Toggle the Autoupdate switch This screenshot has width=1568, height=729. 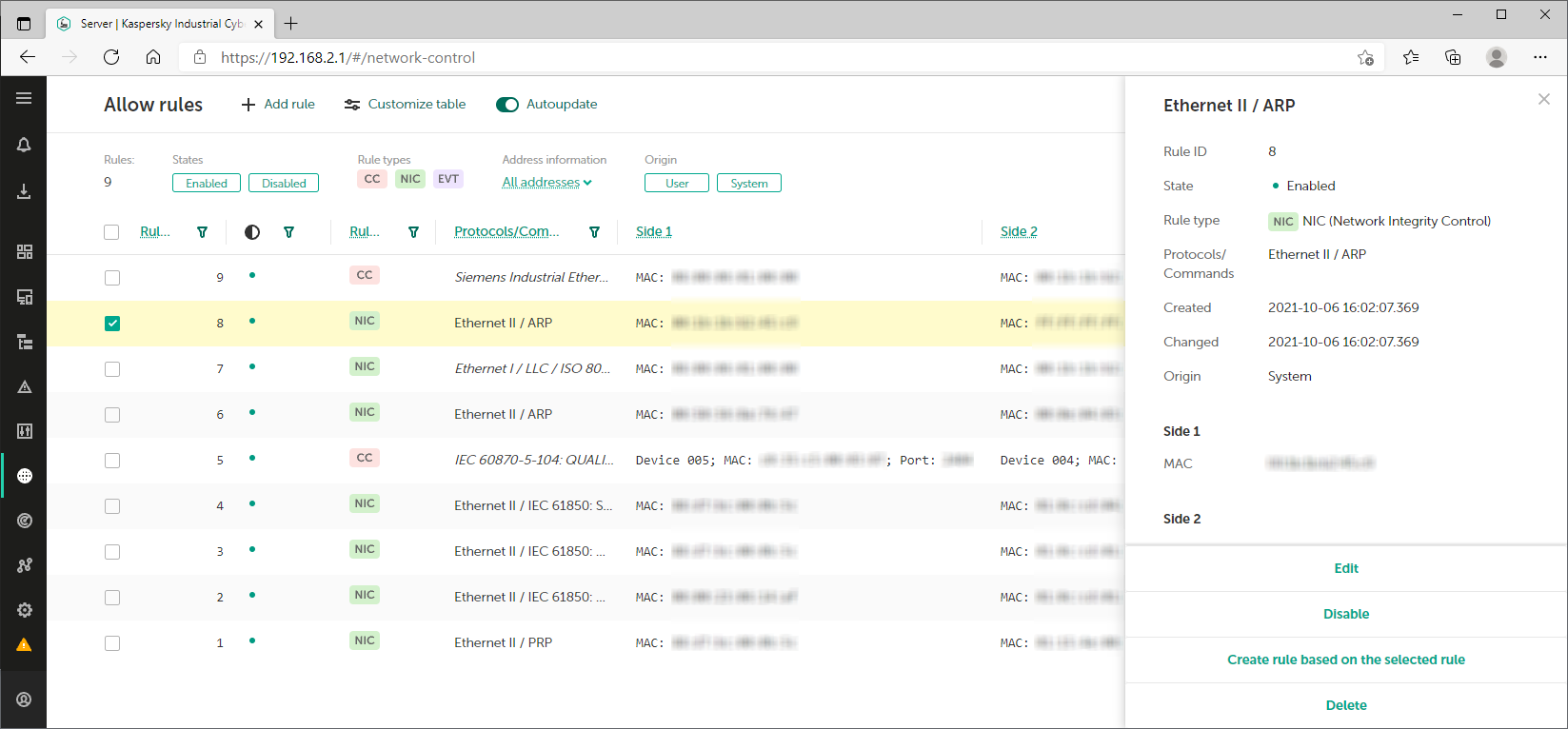(507, 105)
